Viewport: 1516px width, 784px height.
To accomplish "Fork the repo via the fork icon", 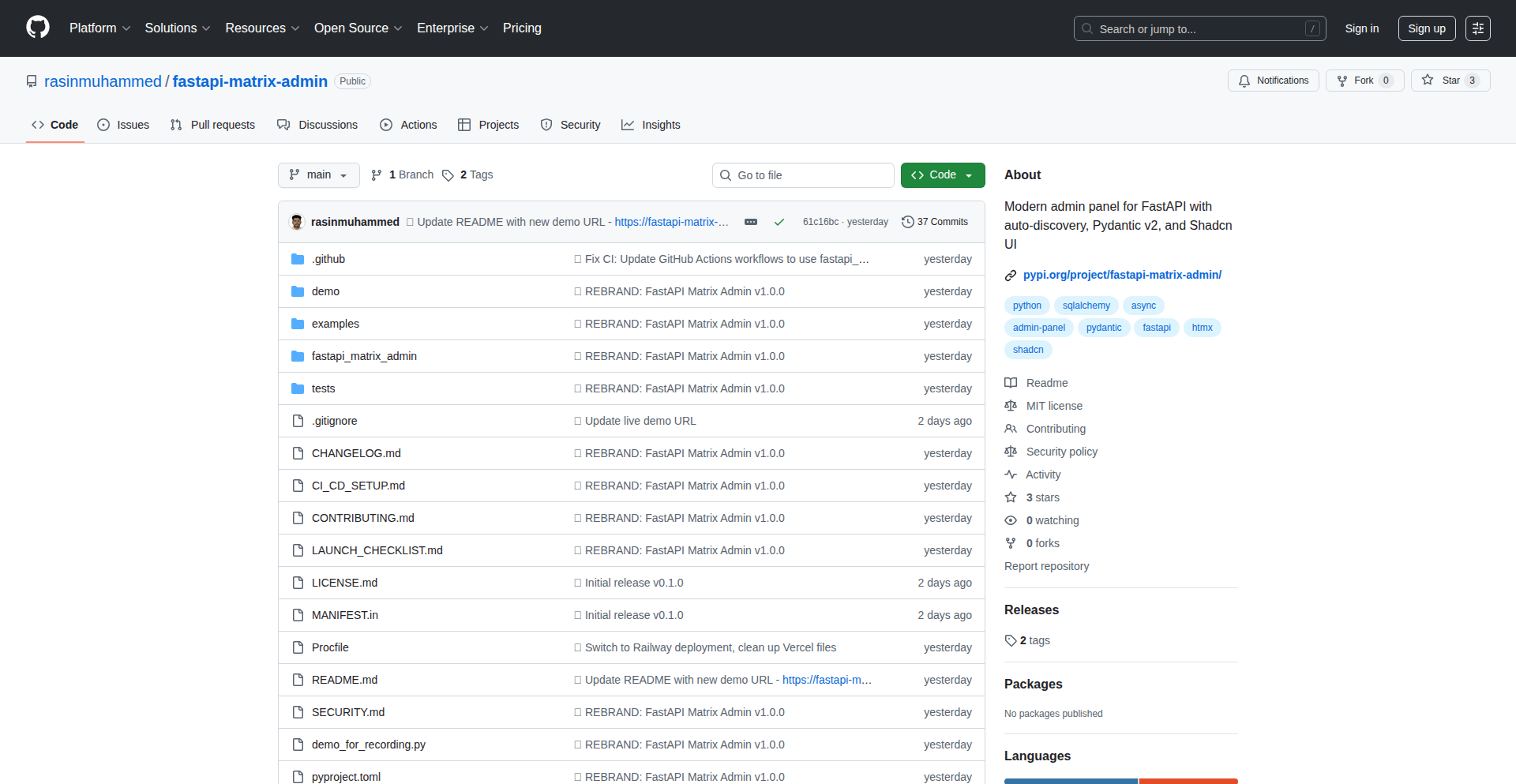I will pyautogui.click(x=1342, y=80).
